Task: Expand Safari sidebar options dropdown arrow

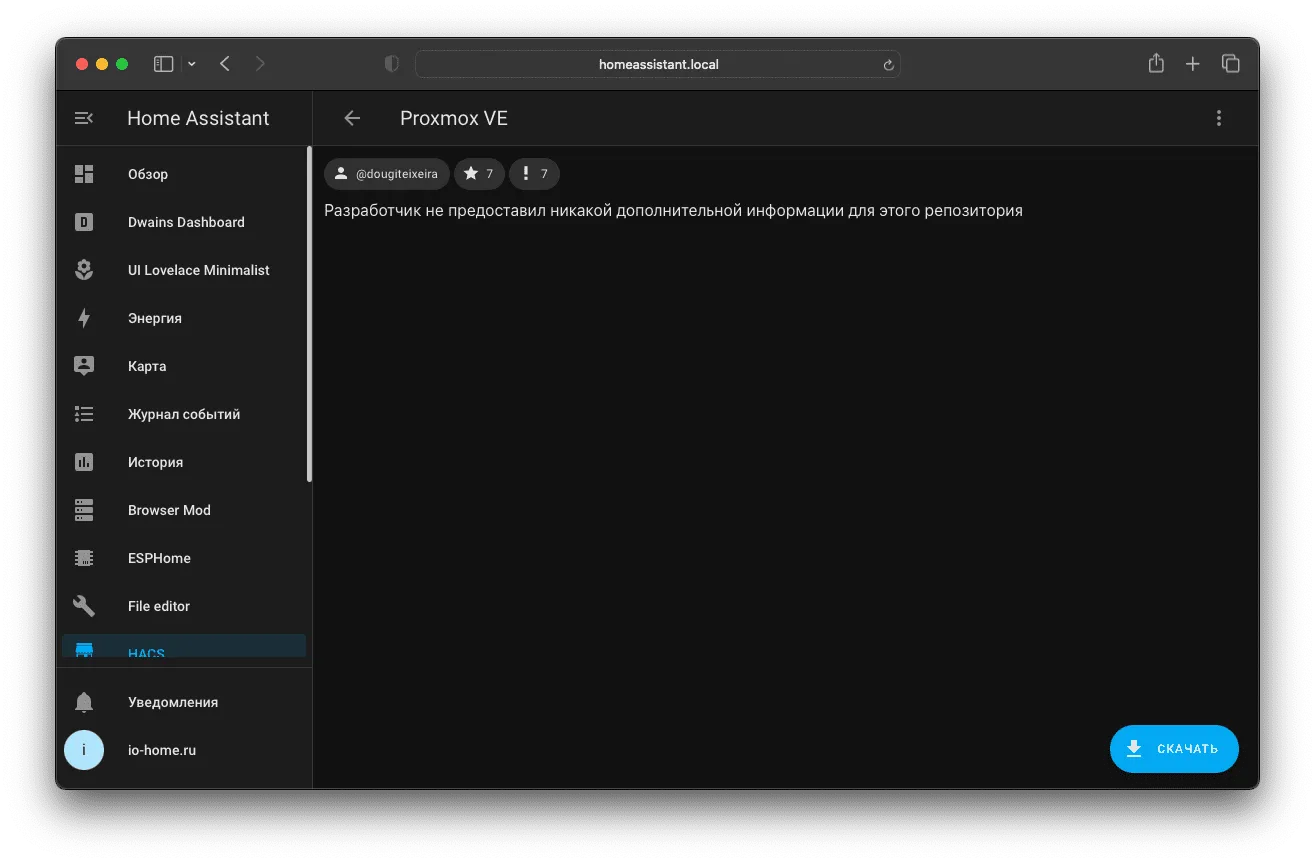Action: point(192,64)
